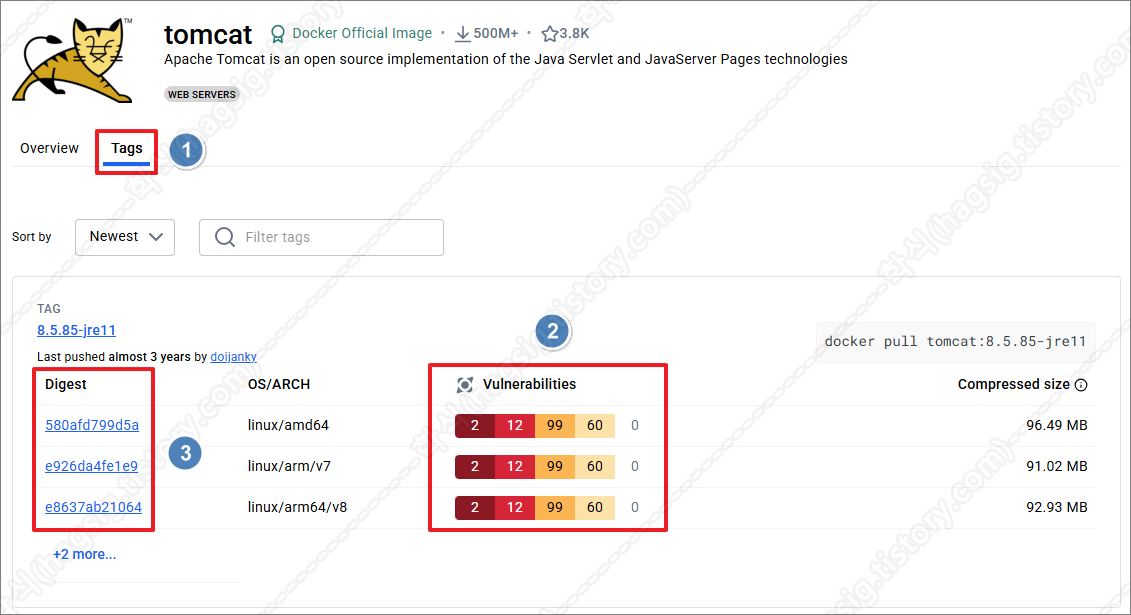Click the search magnifier in Filter tags
The height and width of the screenshot is (615, 1131).
[x=225, y=237]
